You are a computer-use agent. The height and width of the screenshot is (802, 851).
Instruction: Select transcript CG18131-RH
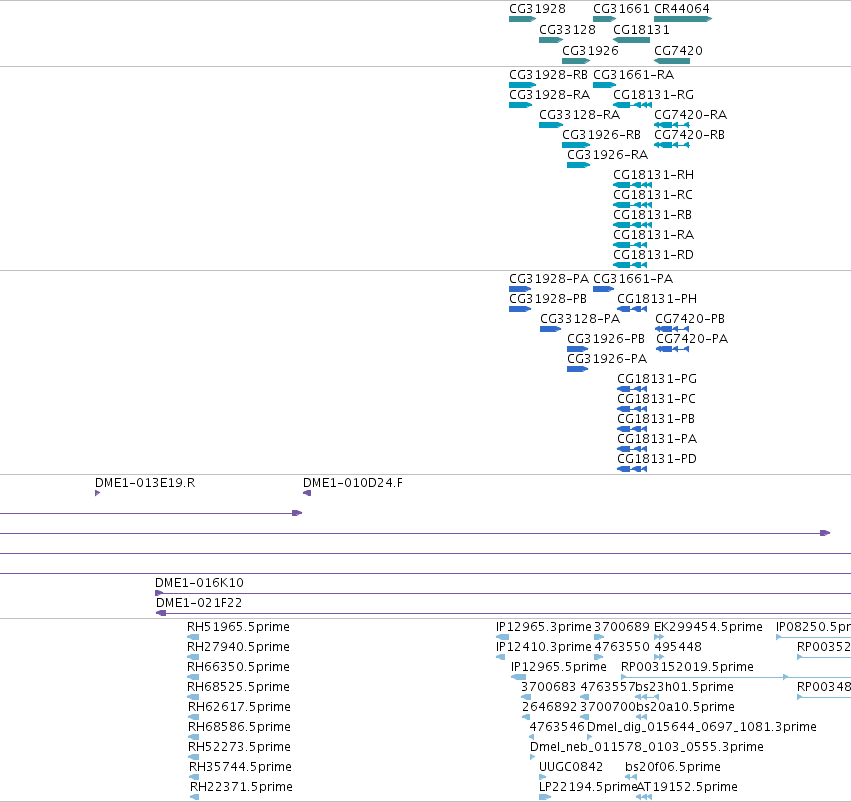tap(632, 186)
